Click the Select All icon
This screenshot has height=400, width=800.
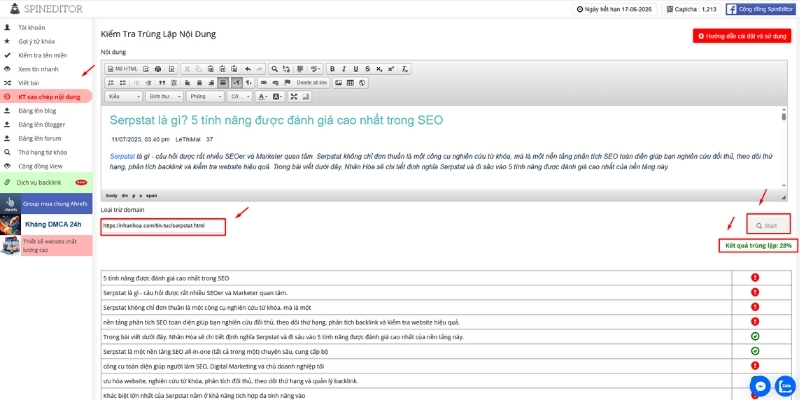click(x=300, y=69)
